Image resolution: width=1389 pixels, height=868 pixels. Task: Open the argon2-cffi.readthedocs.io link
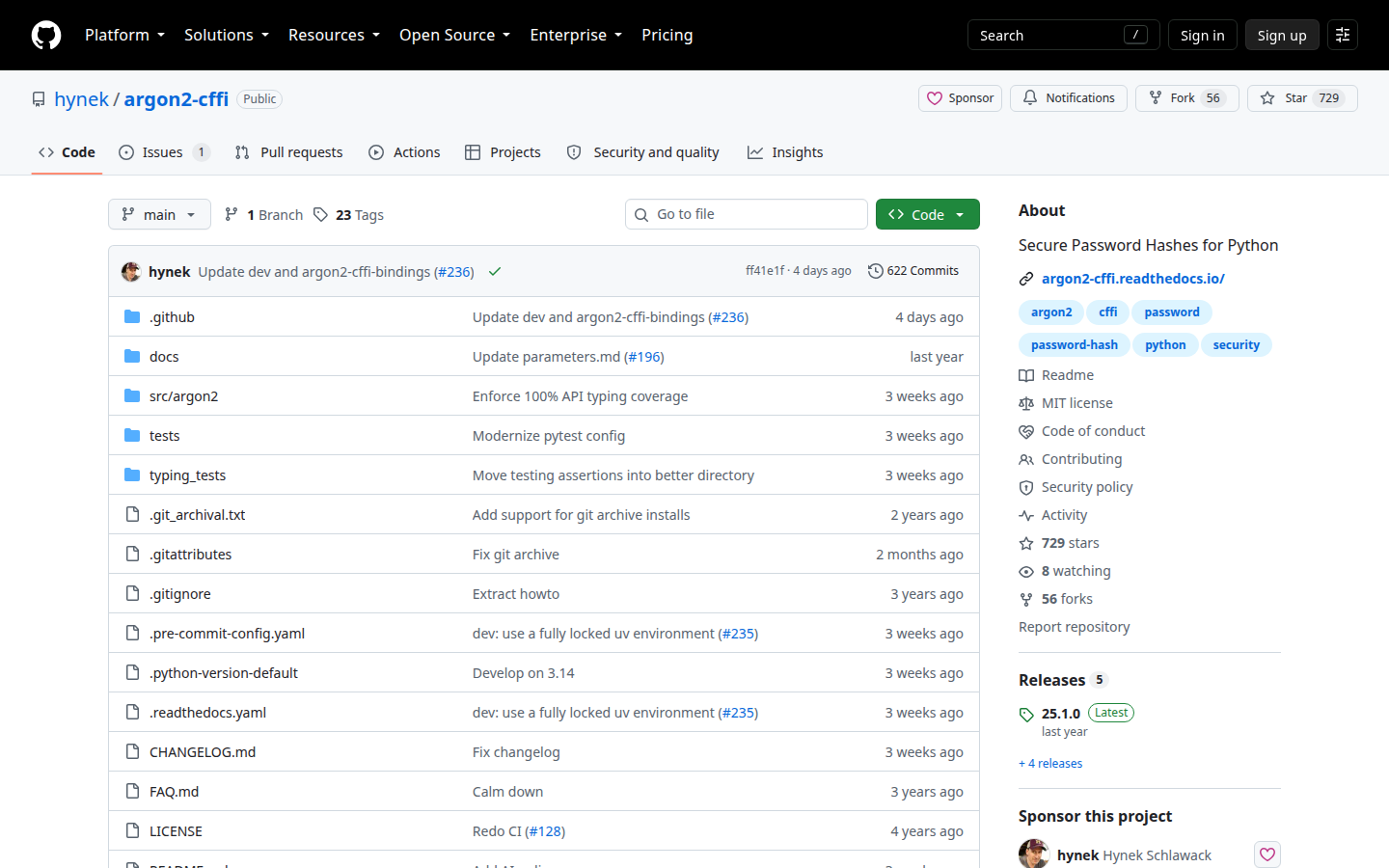pyautogui.click(x=1133, y=279)
